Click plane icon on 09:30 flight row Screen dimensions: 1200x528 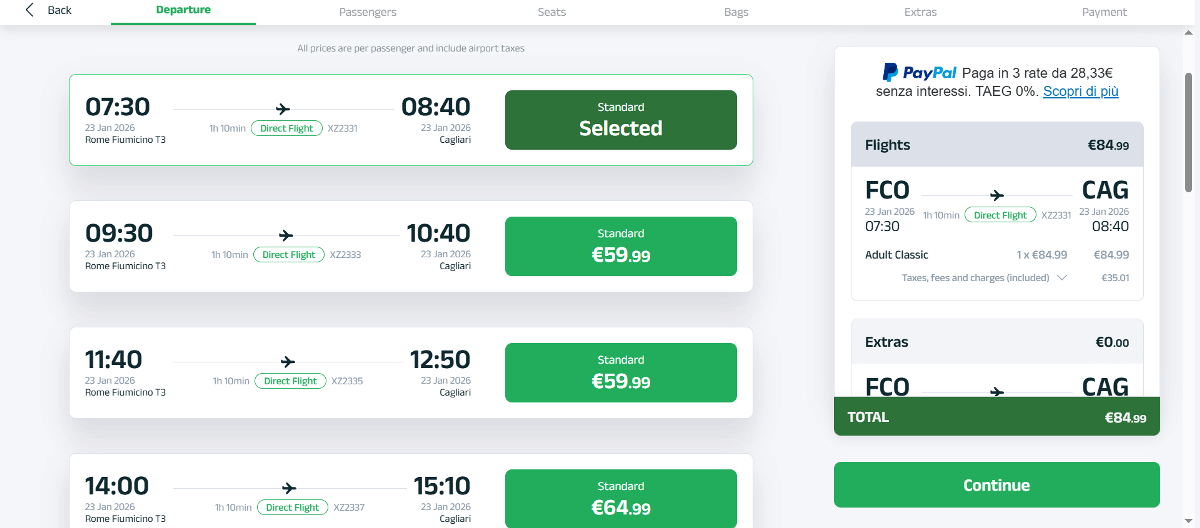(286, 236)
